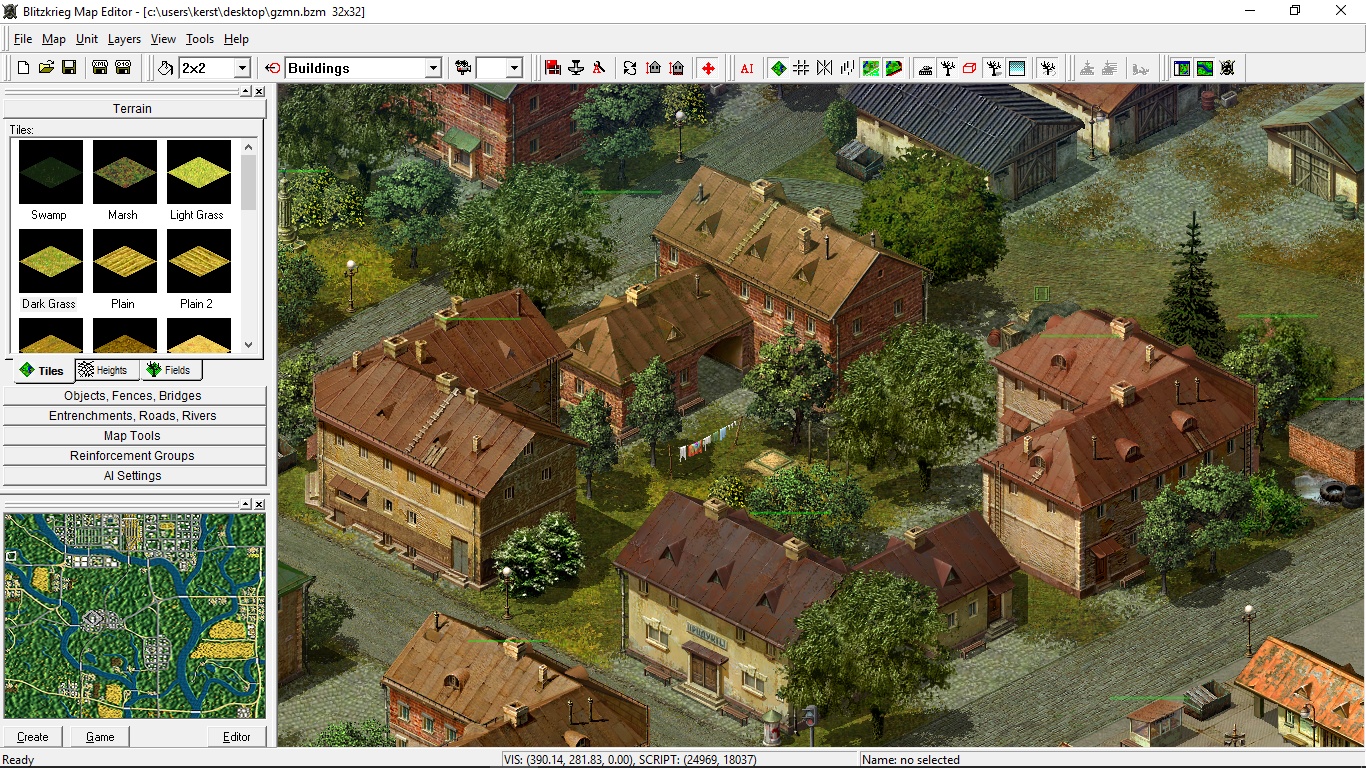Open the Layers menu
The width and height of the screenshot is (1366, 768).
coord(124,39)
